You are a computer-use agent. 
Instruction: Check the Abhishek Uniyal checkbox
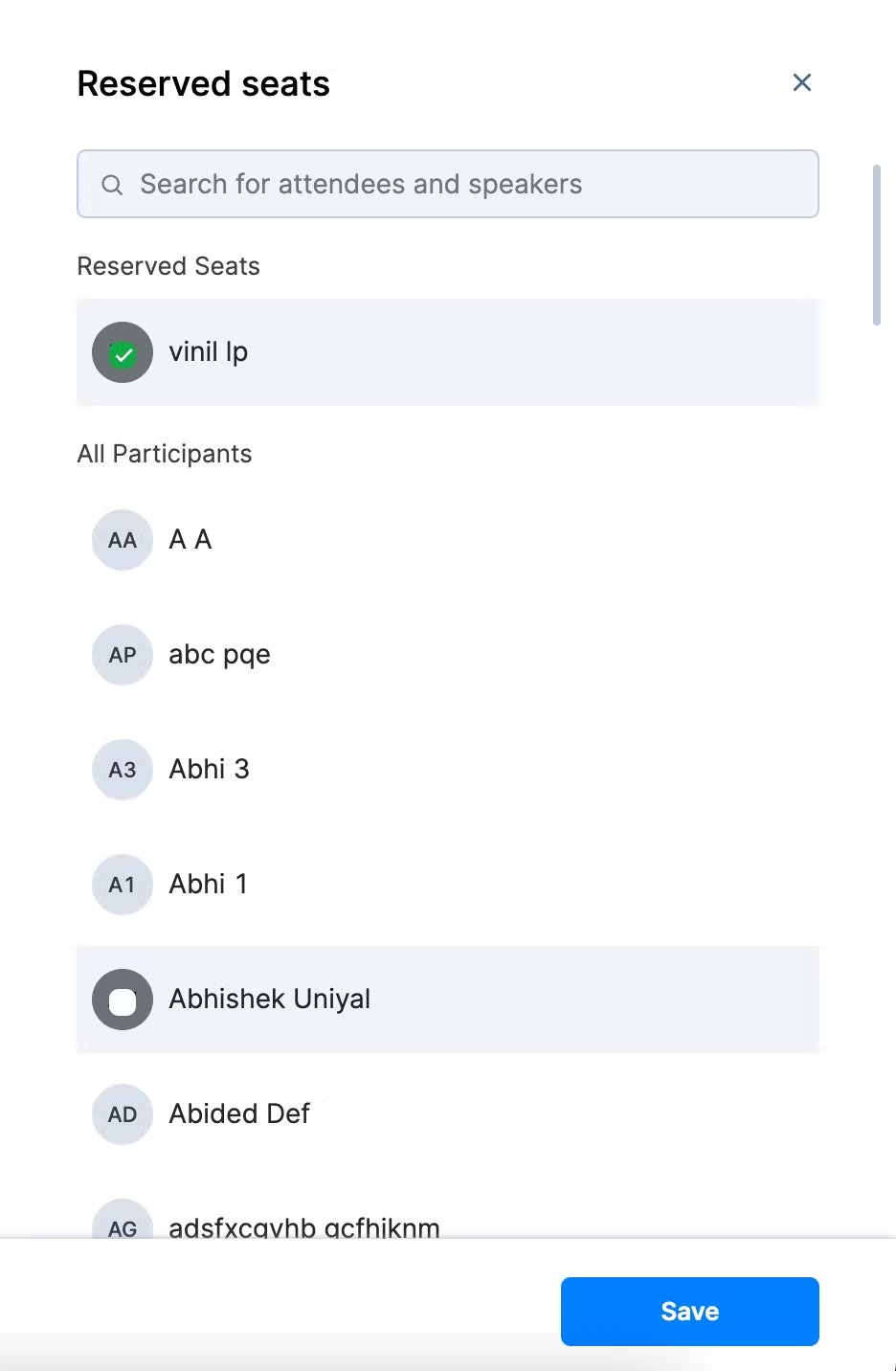coord(123,1000)
